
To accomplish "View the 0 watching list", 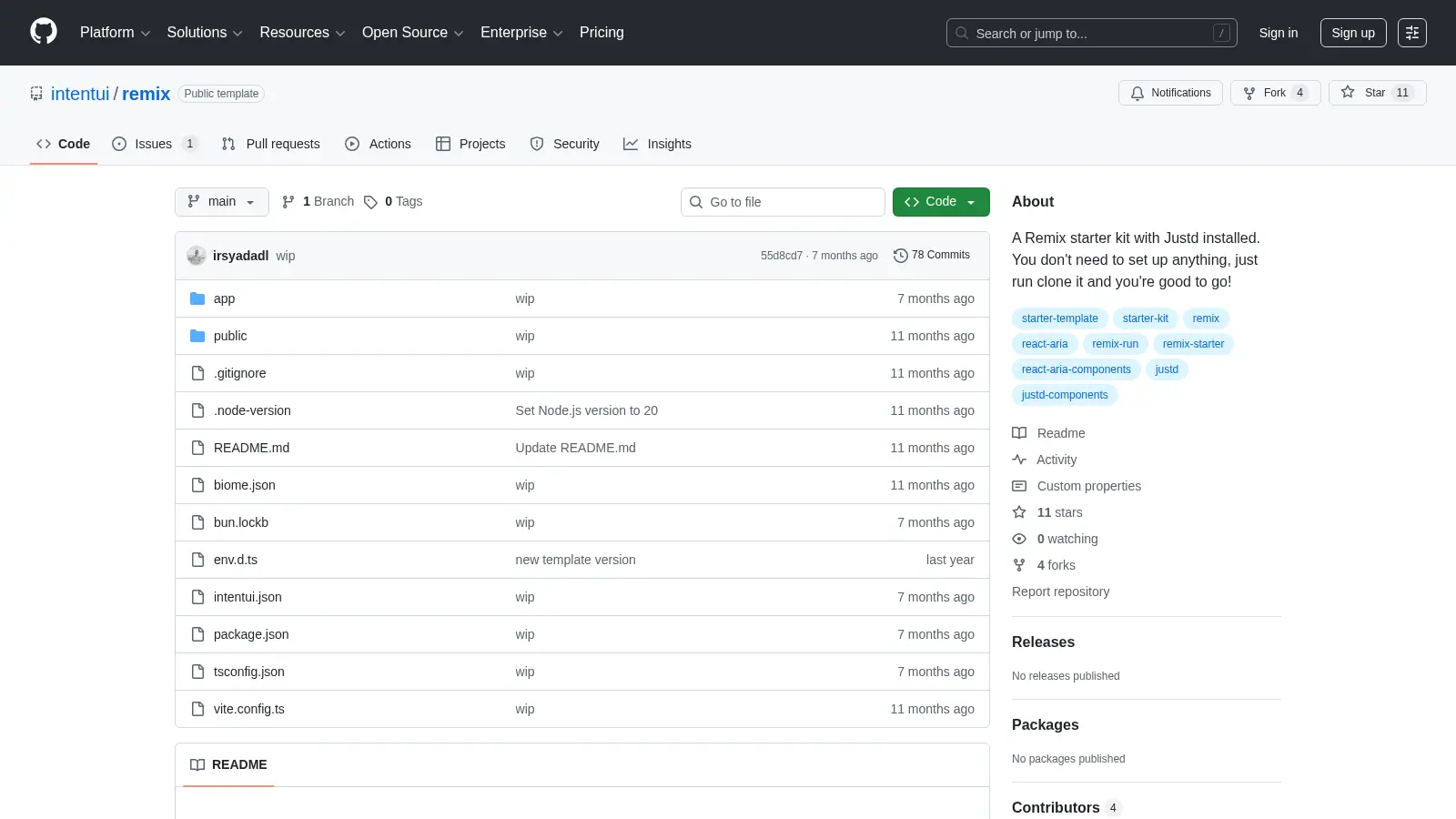I will [x=1056, y=539].
